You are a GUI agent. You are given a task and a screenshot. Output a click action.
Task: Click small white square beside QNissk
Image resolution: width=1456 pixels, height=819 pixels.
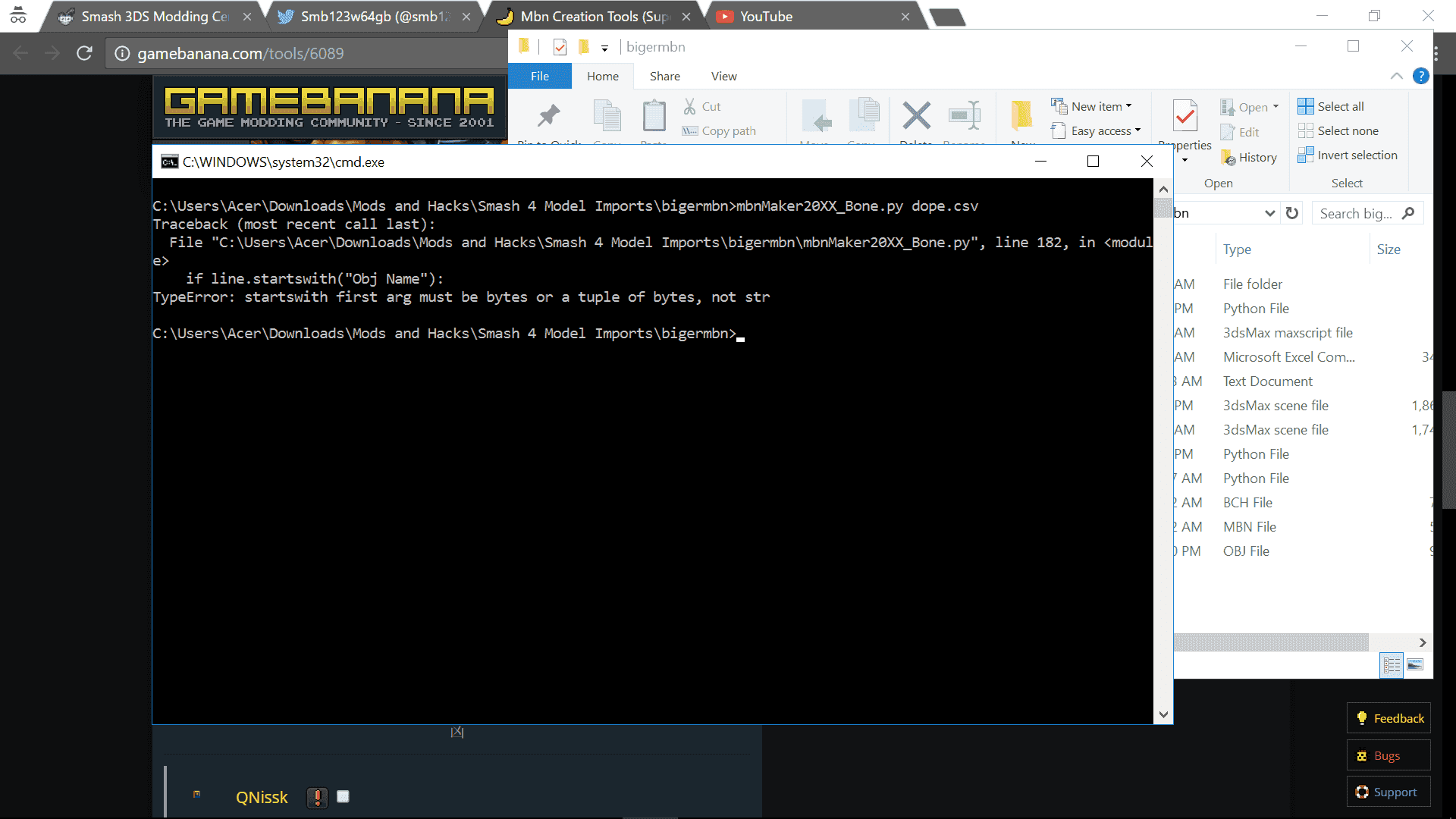click(x=343, y=796)
